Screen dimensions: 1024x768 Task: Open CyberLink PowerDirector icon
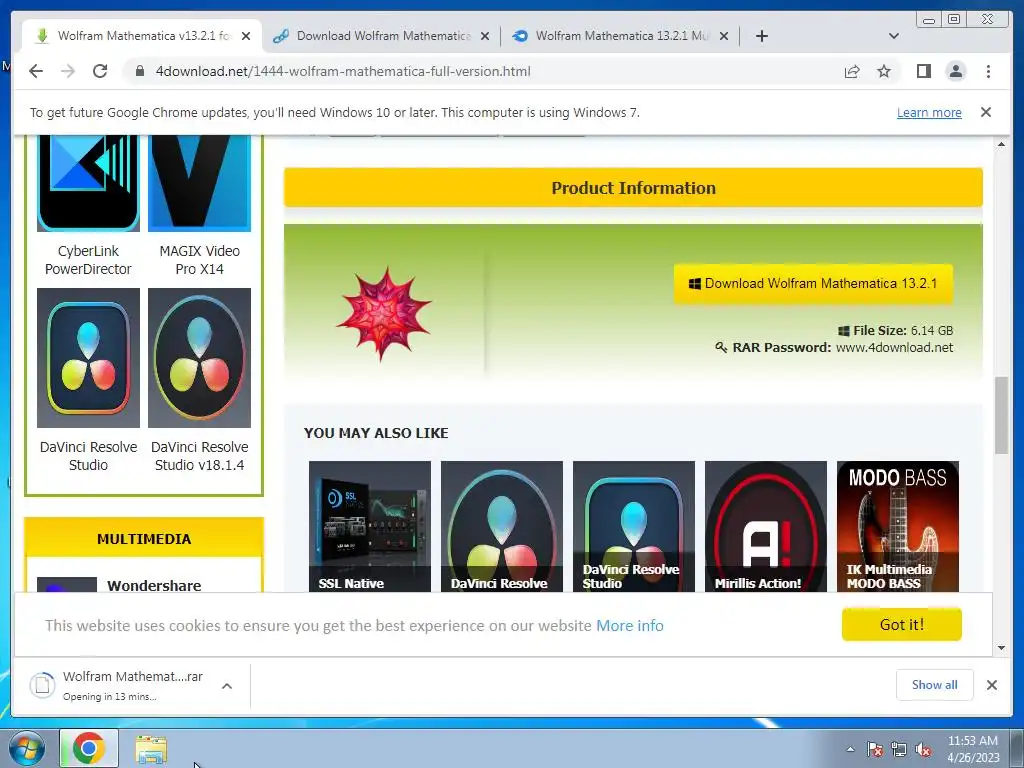88,183
